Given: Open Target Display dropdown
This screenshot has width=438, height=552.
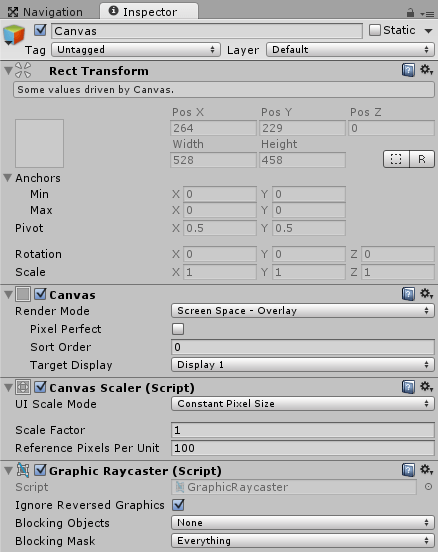Looking at the screenshot, I should pos(303,365).
